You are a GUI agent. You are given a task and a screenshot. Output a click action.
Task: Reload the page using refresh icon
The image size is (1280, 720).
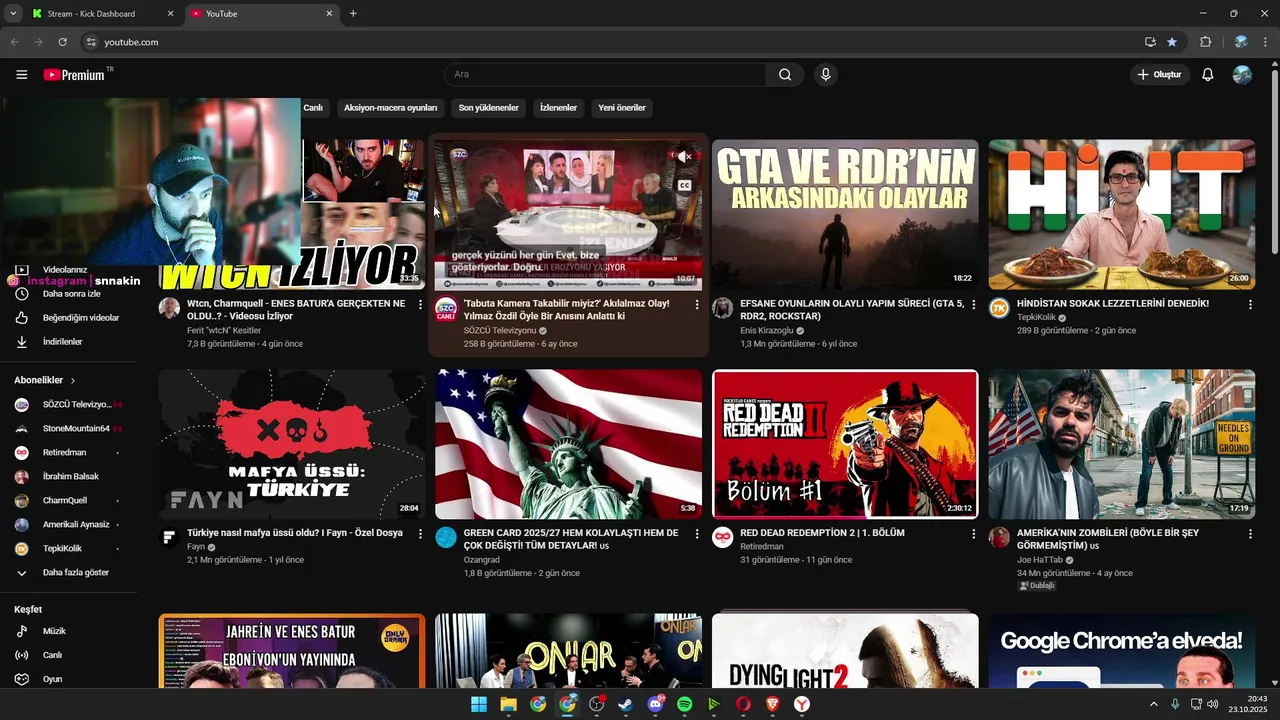63,42
